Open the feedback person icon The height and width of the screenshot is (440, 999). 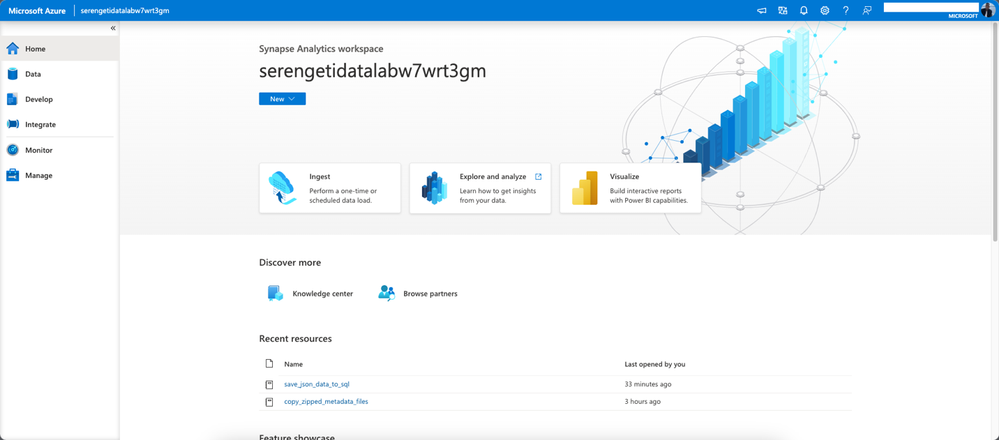tap(866, 10)
